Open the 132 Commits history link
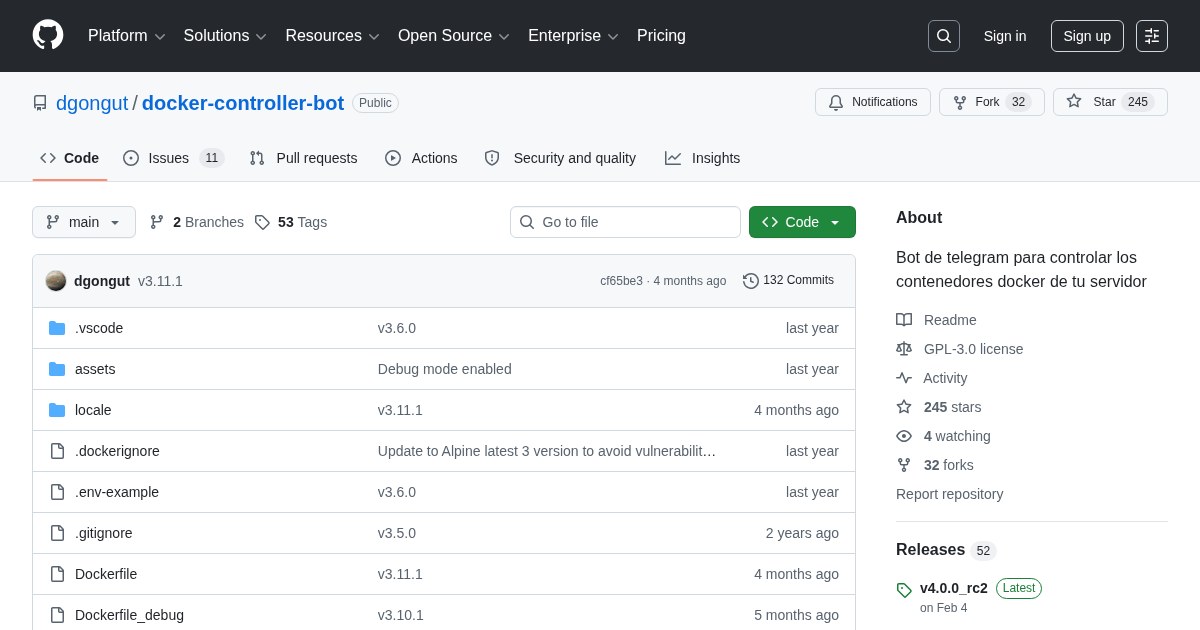Image resolution: width=1200 pixels, height=630 pixels. [788, 280]
